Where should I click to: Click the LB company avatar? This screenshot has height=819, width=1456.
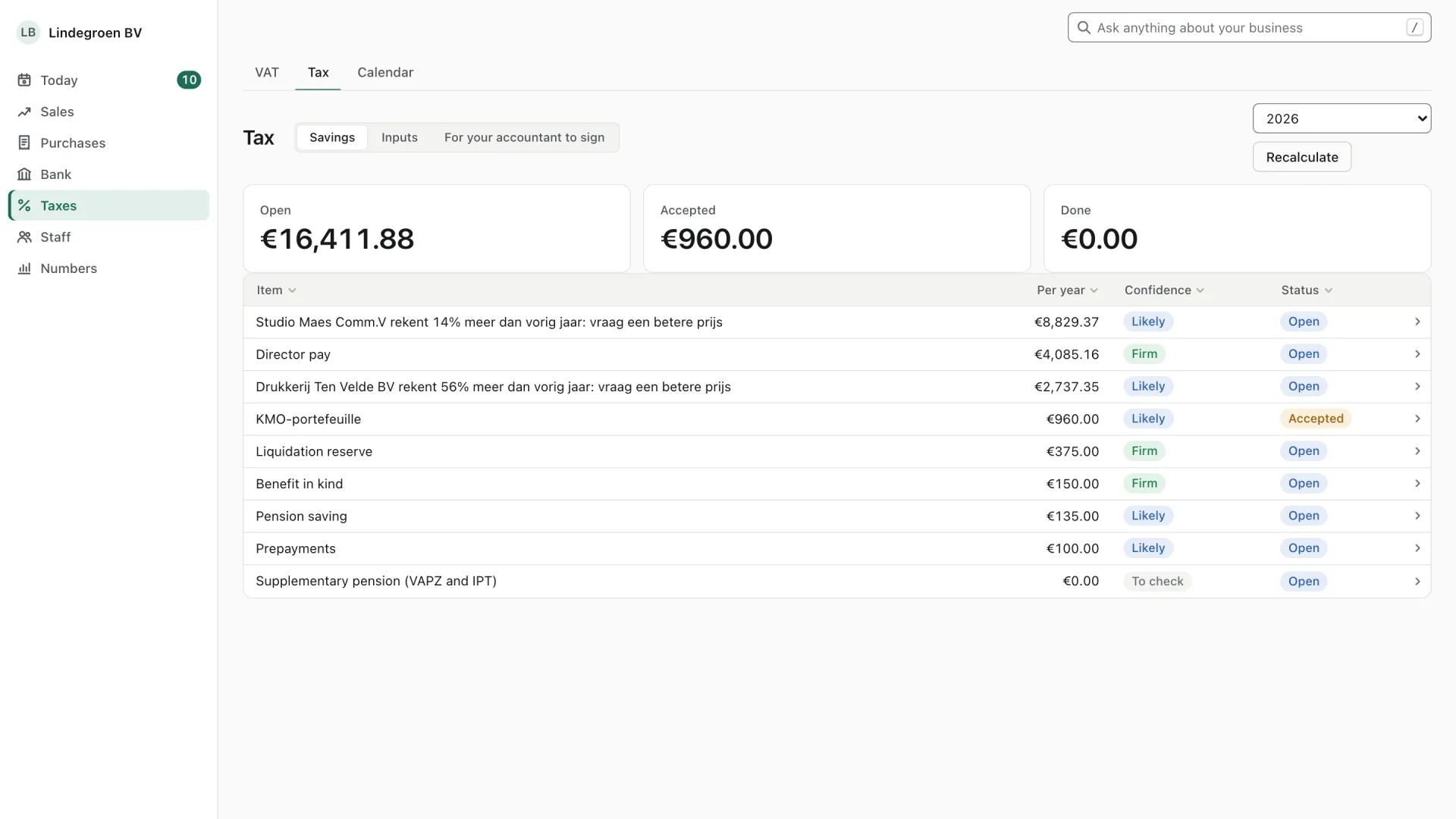(28, 33)
